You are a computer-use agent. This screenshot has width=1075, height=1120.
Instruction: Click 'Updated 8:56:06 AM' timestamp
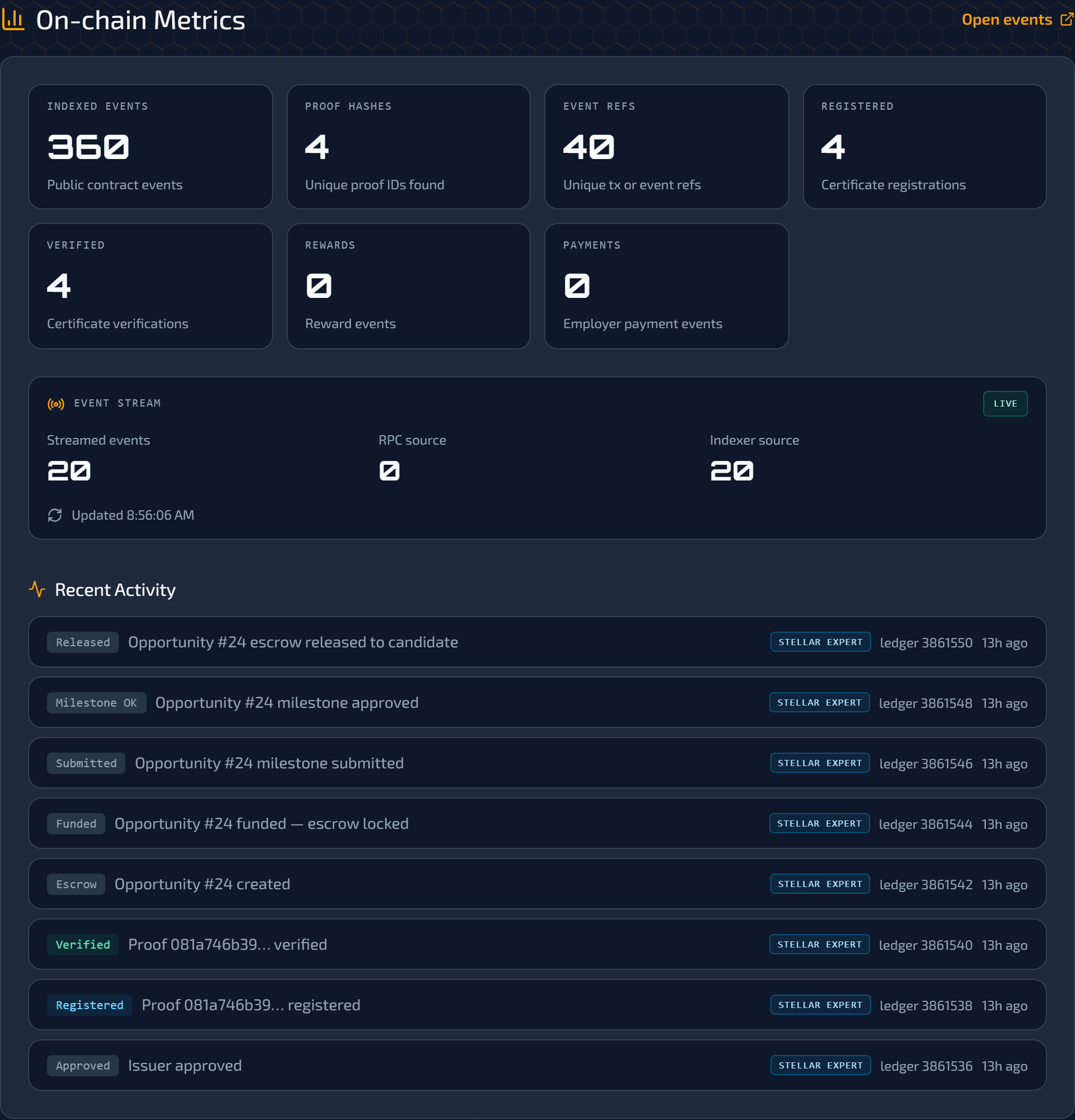[x=133, y=515]
